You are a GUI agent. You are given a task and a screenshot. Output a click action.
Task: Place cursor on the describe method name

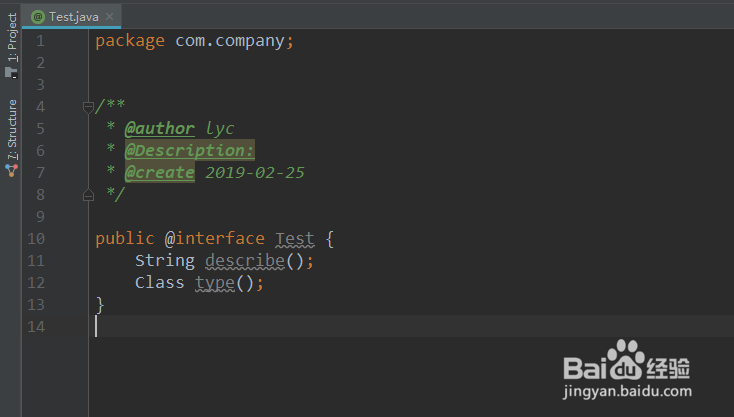(x=245, y=261)
